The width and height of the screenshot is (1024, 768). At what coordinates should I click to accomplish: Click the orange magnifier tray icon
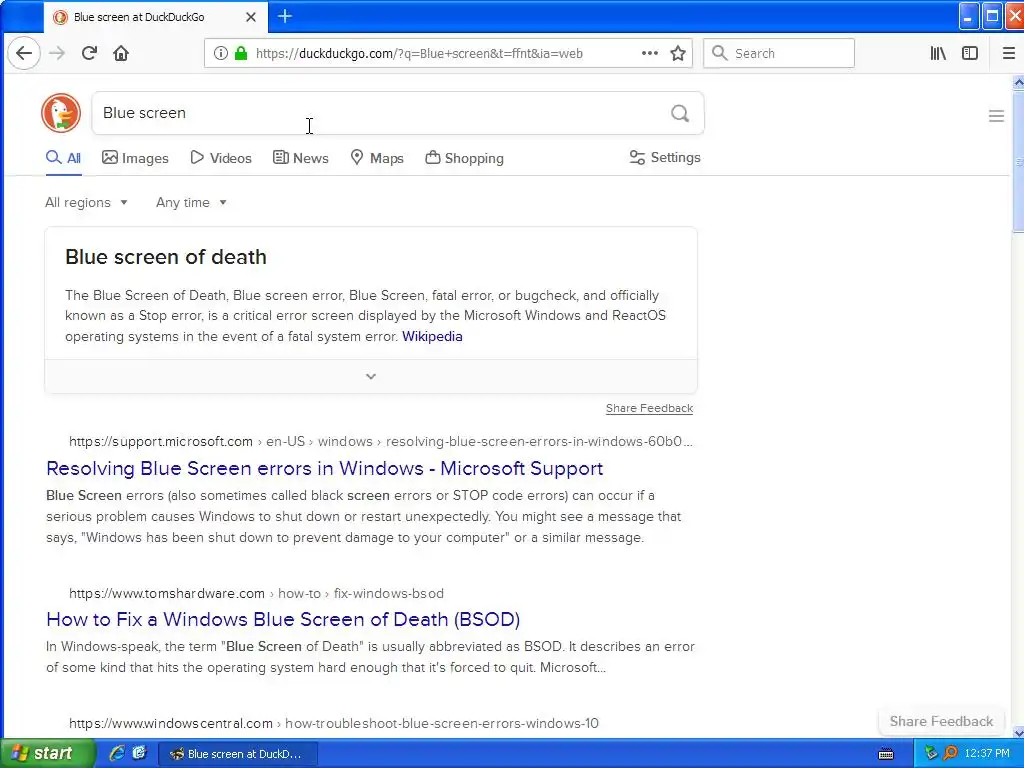click(951, 753)
